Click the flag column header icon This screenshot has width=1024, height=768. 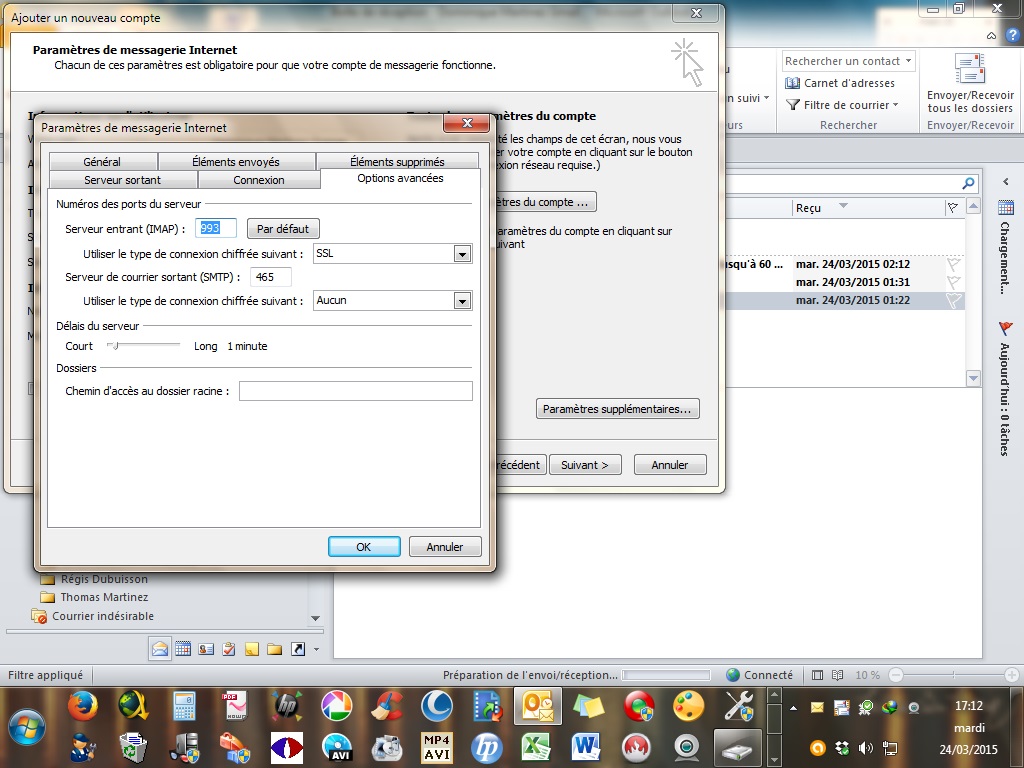point(953,208)
